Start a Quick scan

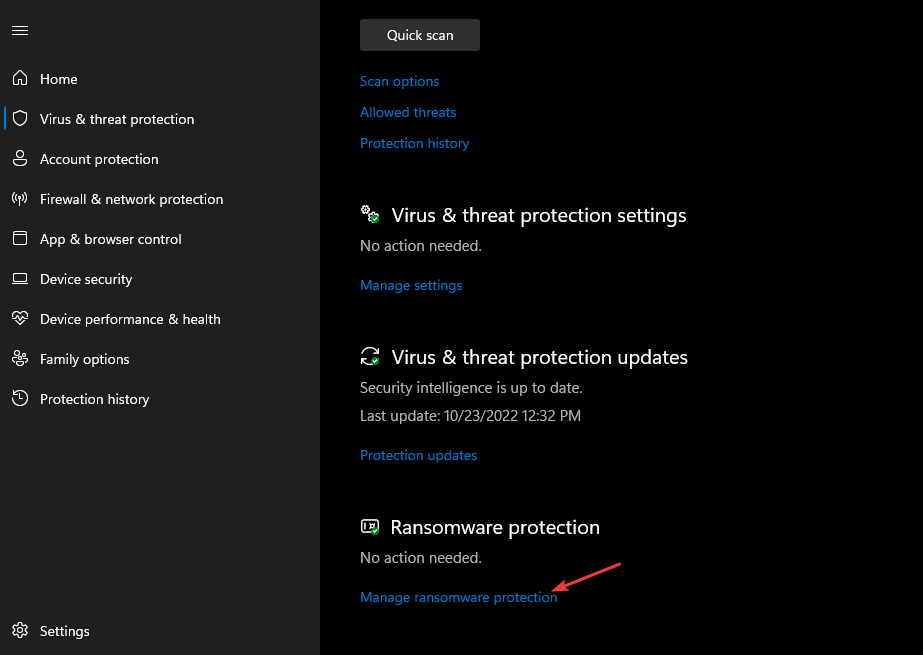[x=420, y=35]
